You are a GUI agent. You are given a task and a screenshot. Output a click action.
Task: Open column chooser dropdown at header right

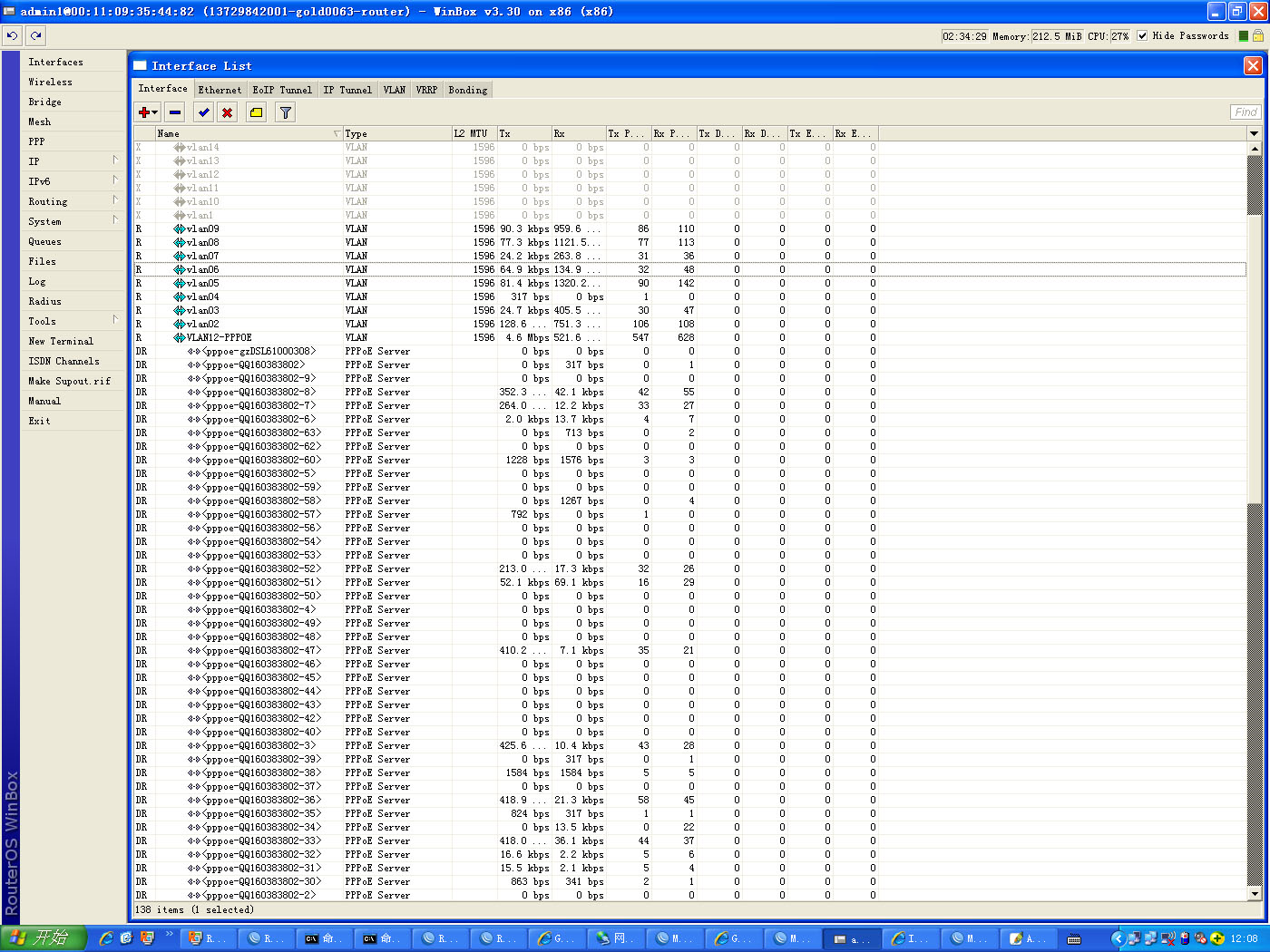click(x=1255, y=133)
